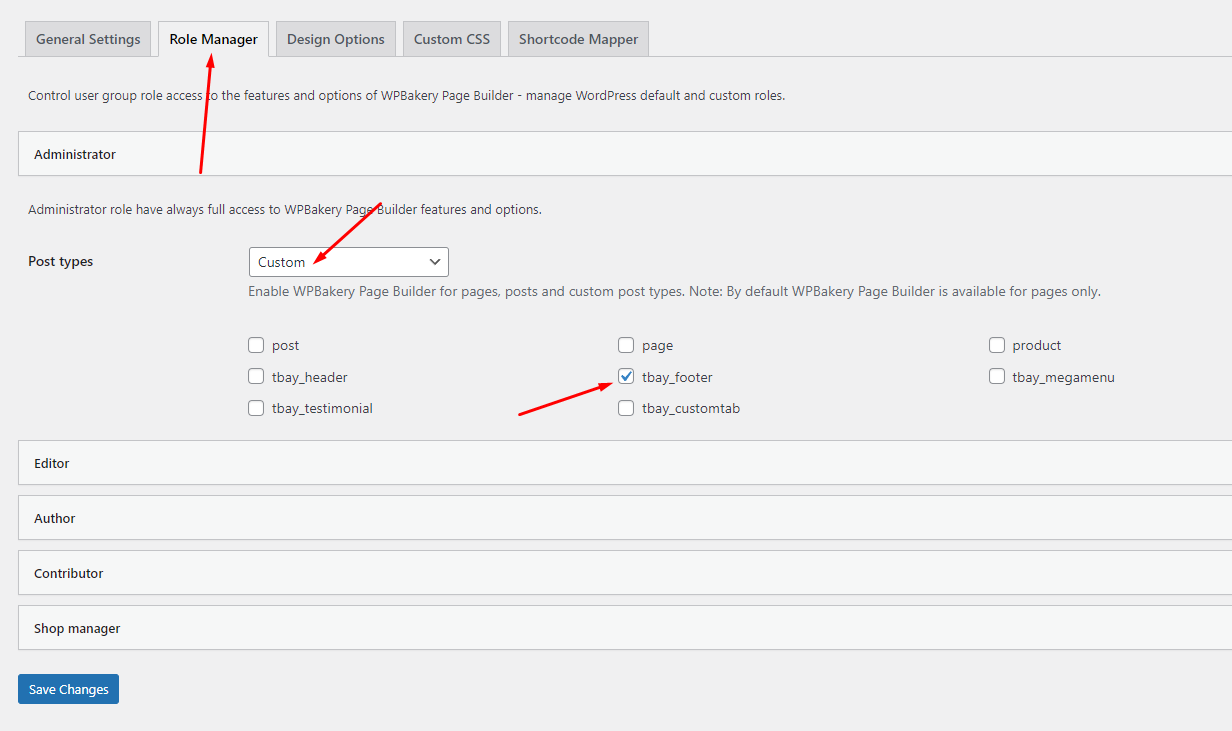Screen dimensions: 1232x731
Task: Tick the tbay_testimonial checkbox
Action: click(256, 408)
